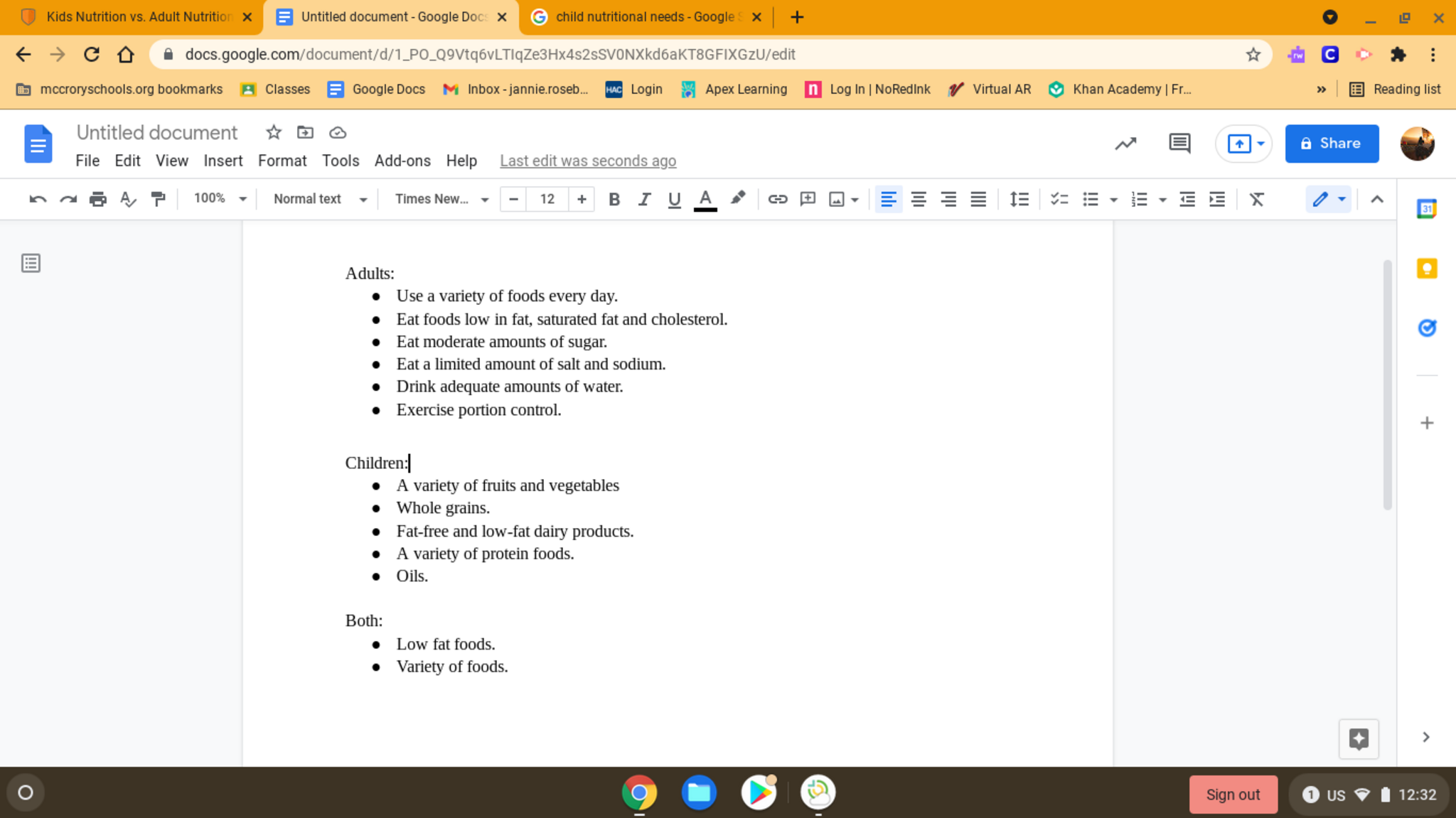Viewport: 1456px width, 818px height.
Task: Toggle Underline formatting
Action: (674, 200)
